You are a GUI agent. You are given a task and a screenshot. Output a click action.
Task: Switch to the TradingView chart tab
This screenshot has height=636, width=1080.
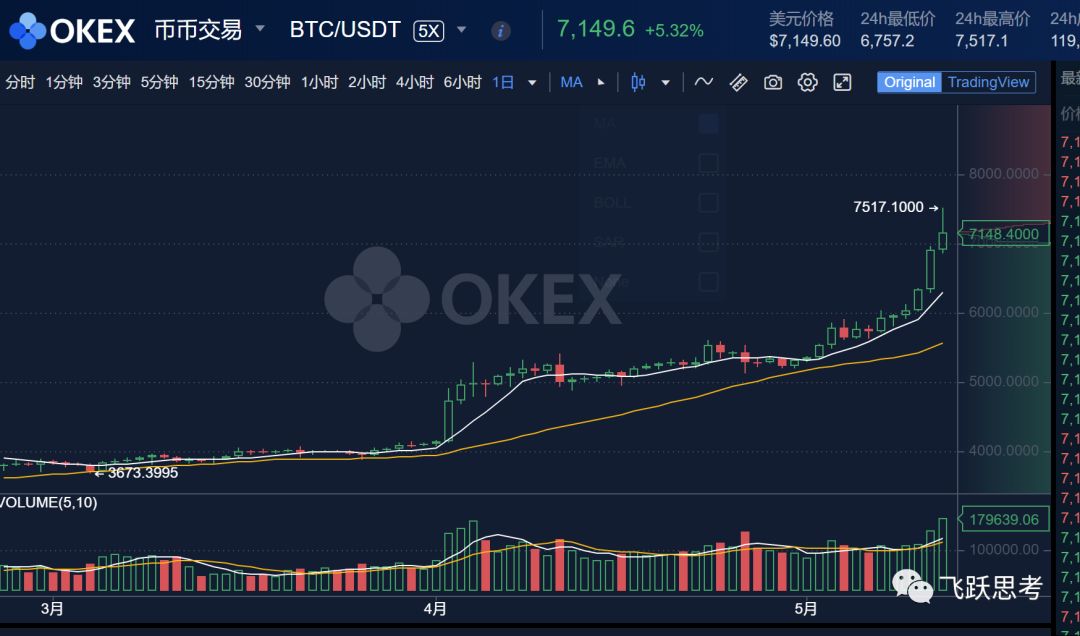click(x=988, y=82)
